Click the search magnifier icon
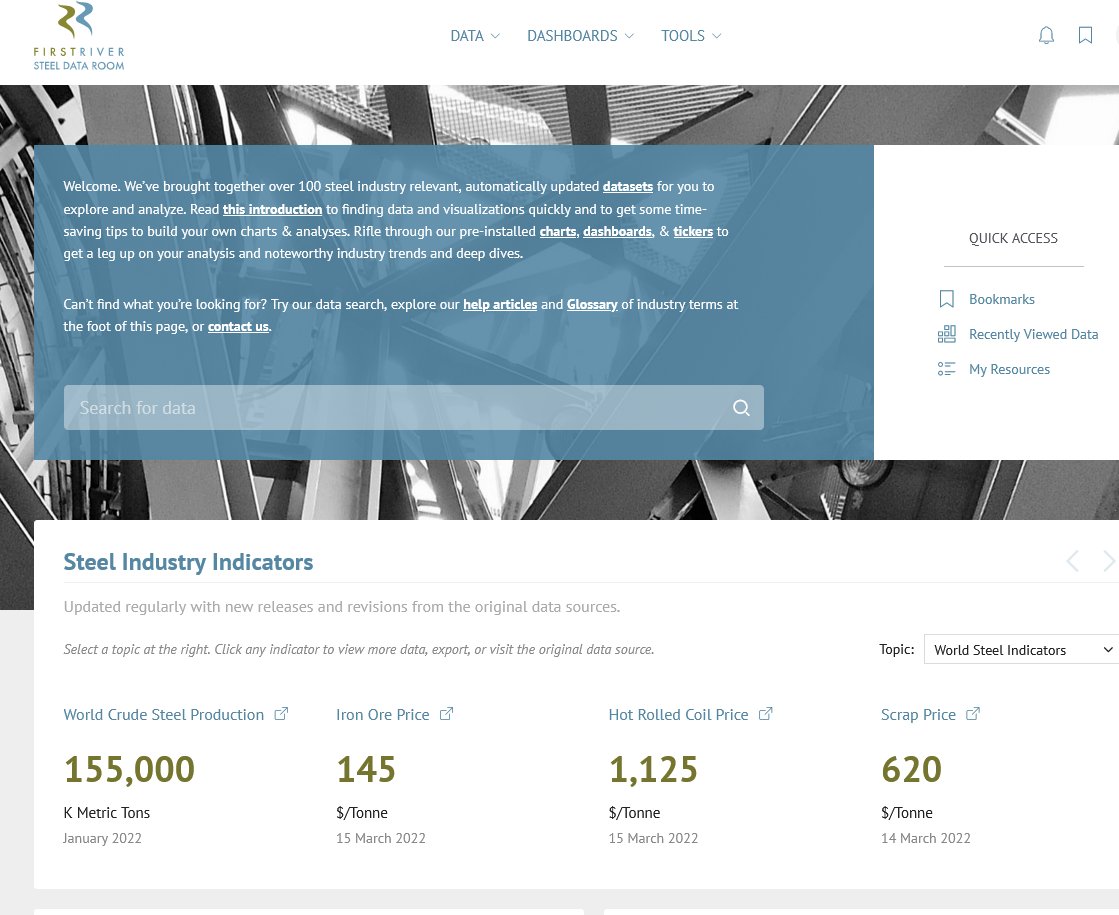Screen dimensions: 1119x915 [741, 407]
